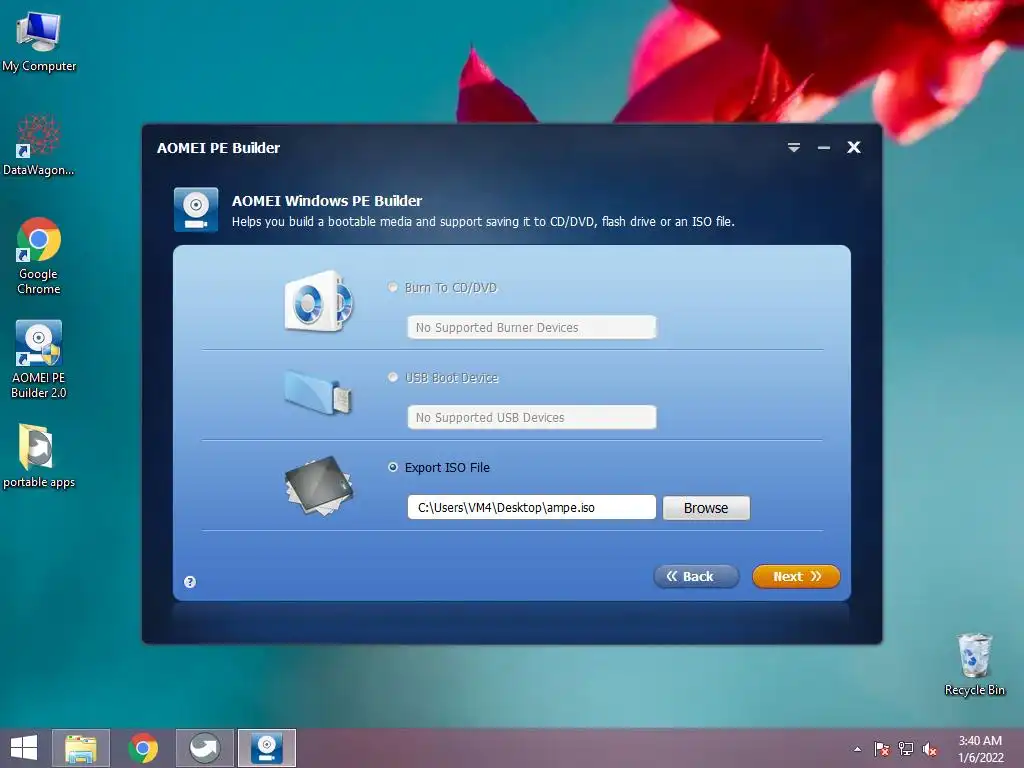Open the gray arrow app on the taskbar
The height and width of the screenshot is (768, 1024).
(x=204, y=748)
